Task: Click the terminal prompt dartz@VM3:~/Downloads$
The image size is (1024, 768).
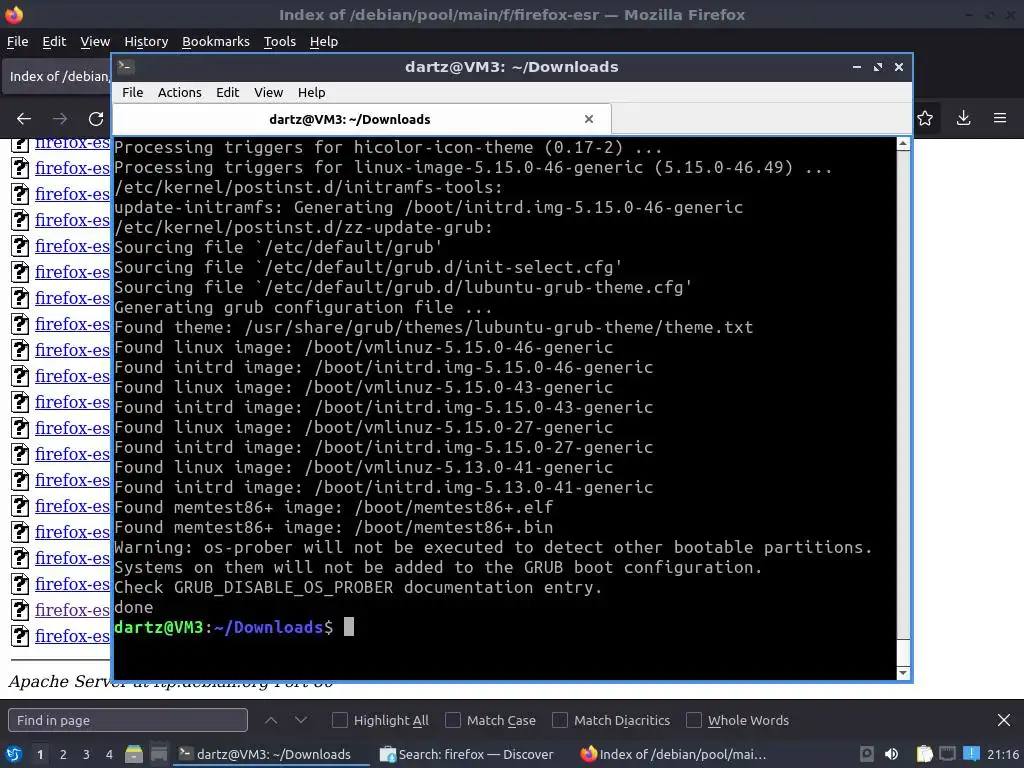Action: tap(223, 628)
